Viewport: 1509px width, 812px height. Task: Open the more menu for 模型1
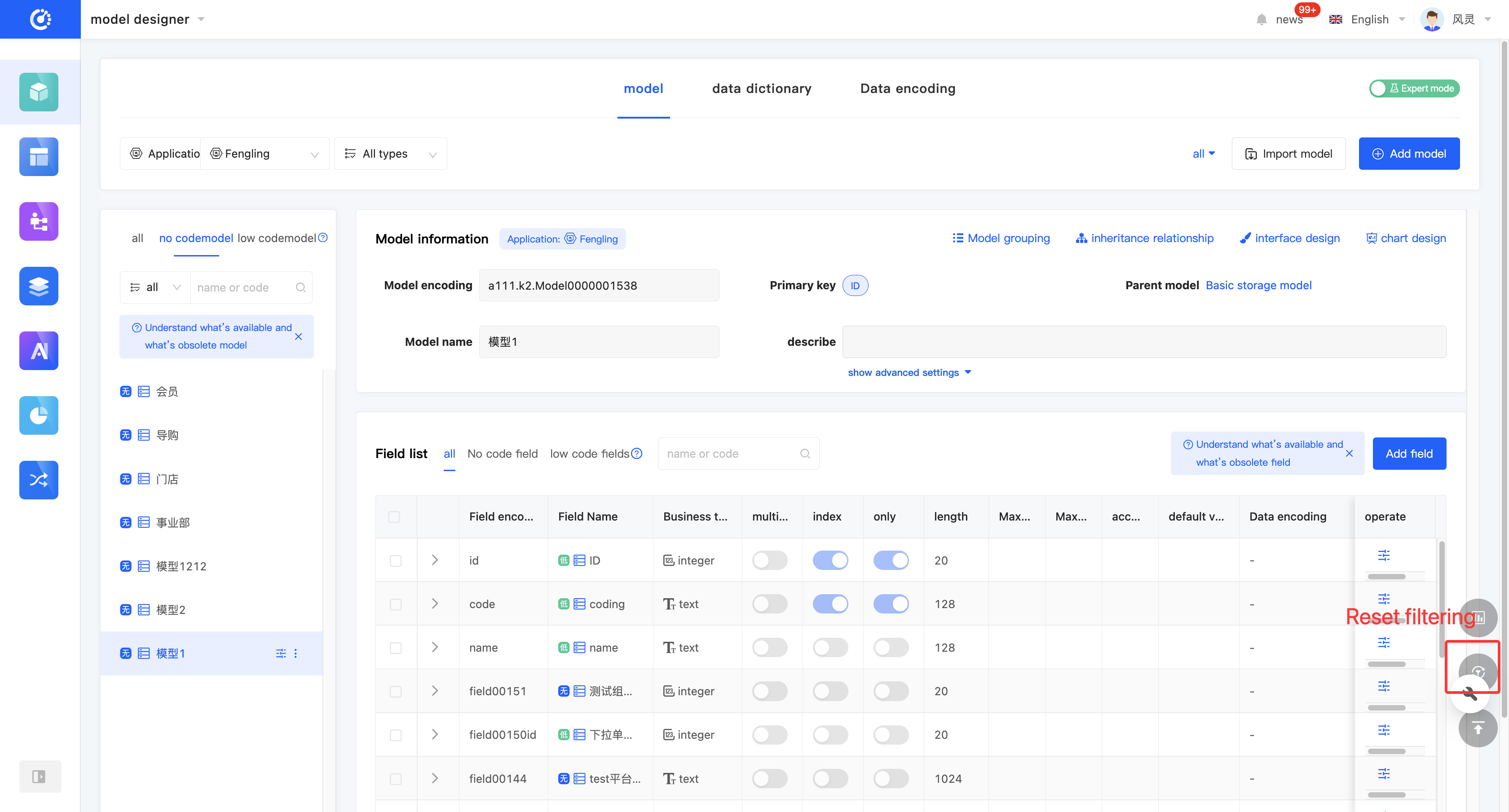[296, 653]
